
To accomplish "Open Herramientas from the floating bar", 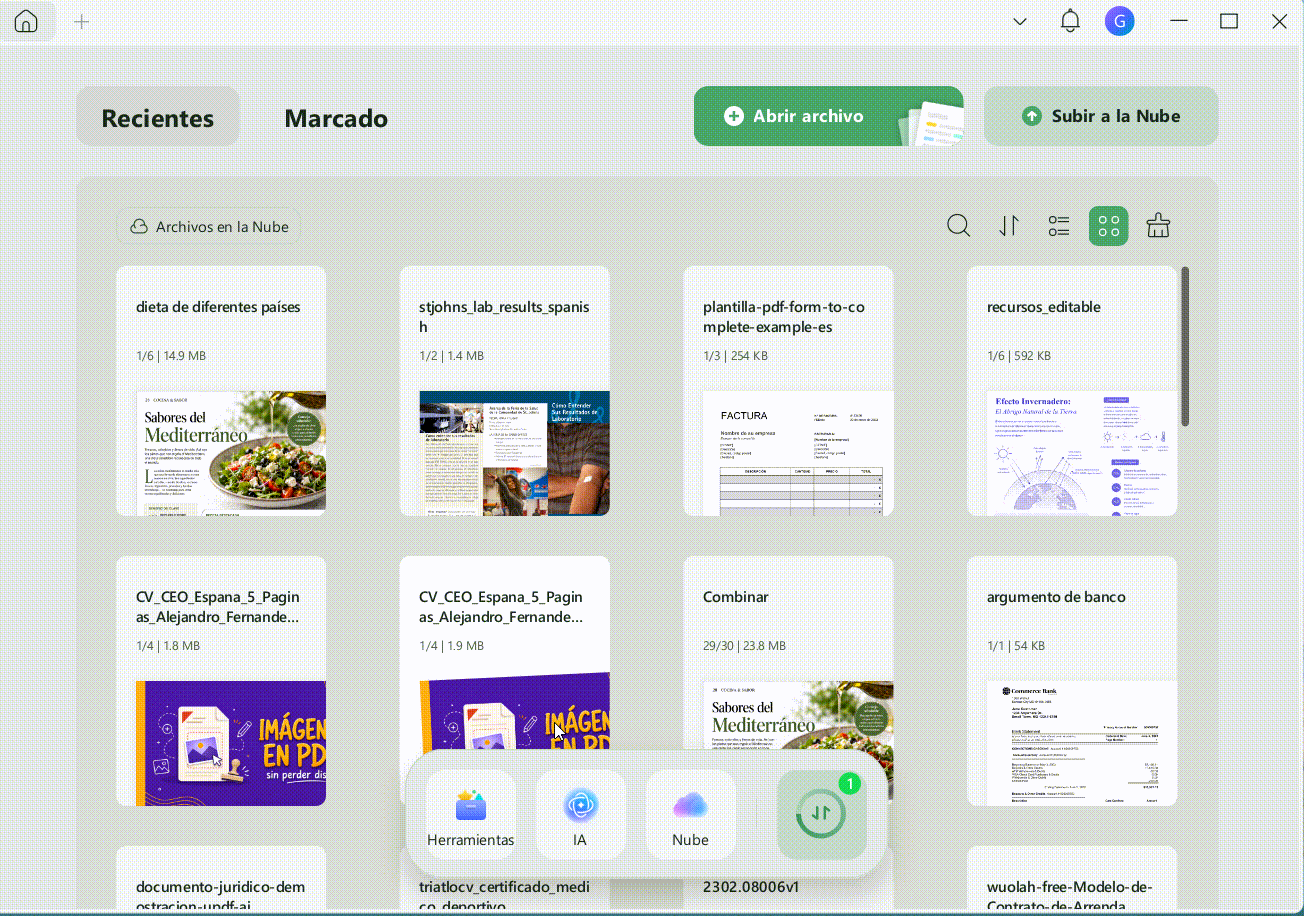I will pyautogui.click(x=470, y=815).
